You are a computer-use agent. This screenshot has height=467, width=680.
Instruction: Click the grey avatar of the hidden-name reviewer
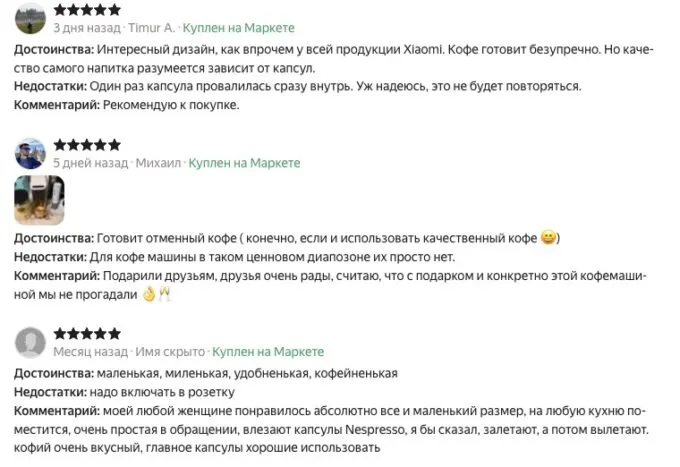(x=31, y=342)
